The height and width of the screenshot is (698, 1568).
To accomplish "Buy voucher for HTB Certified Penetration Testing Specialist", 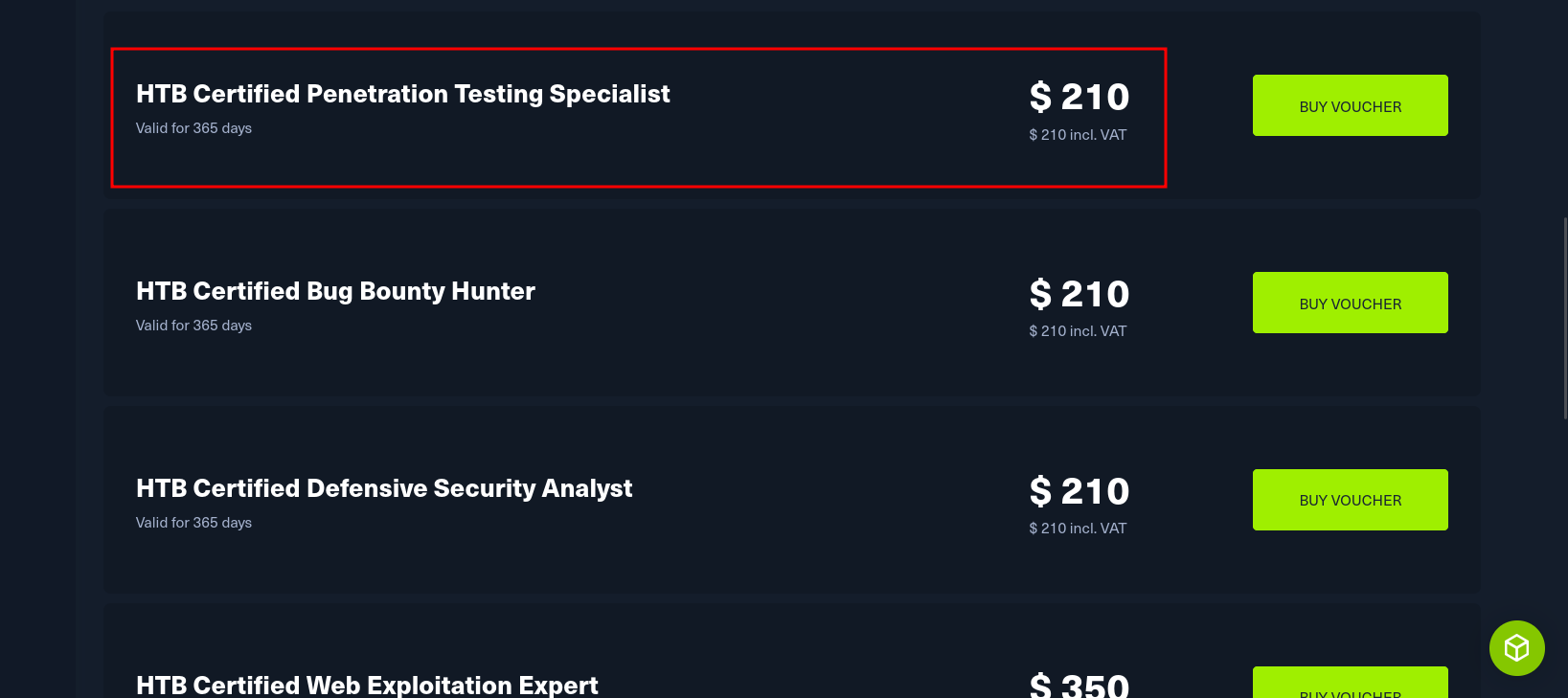I will click(x=1350, y=105).
